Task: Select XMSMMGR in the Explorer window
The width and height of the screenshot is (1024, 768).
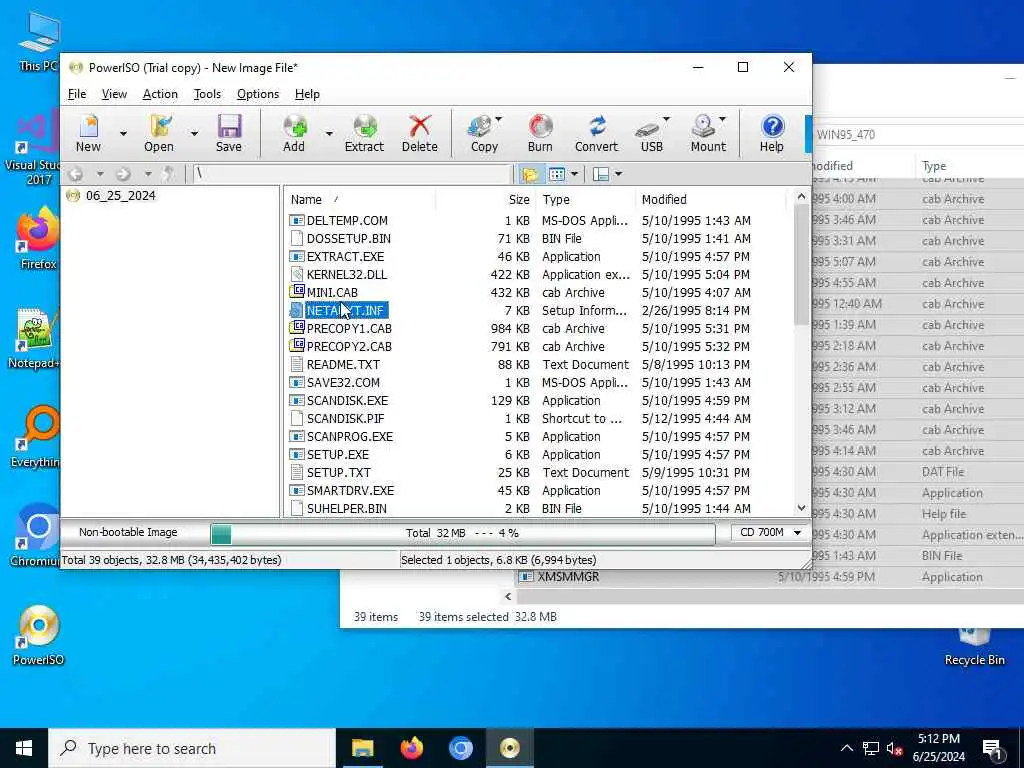Action: (x=568, y=577)
